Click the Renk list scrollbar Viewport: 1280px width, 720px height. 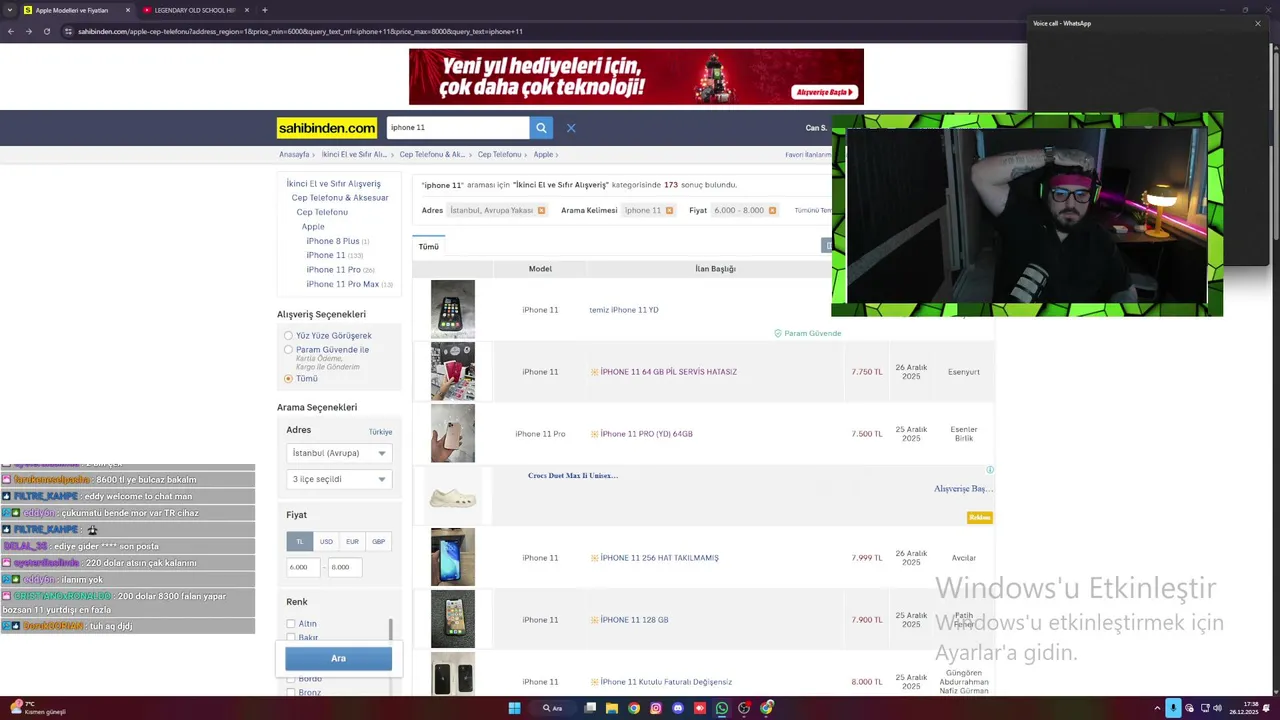[390, 630]
